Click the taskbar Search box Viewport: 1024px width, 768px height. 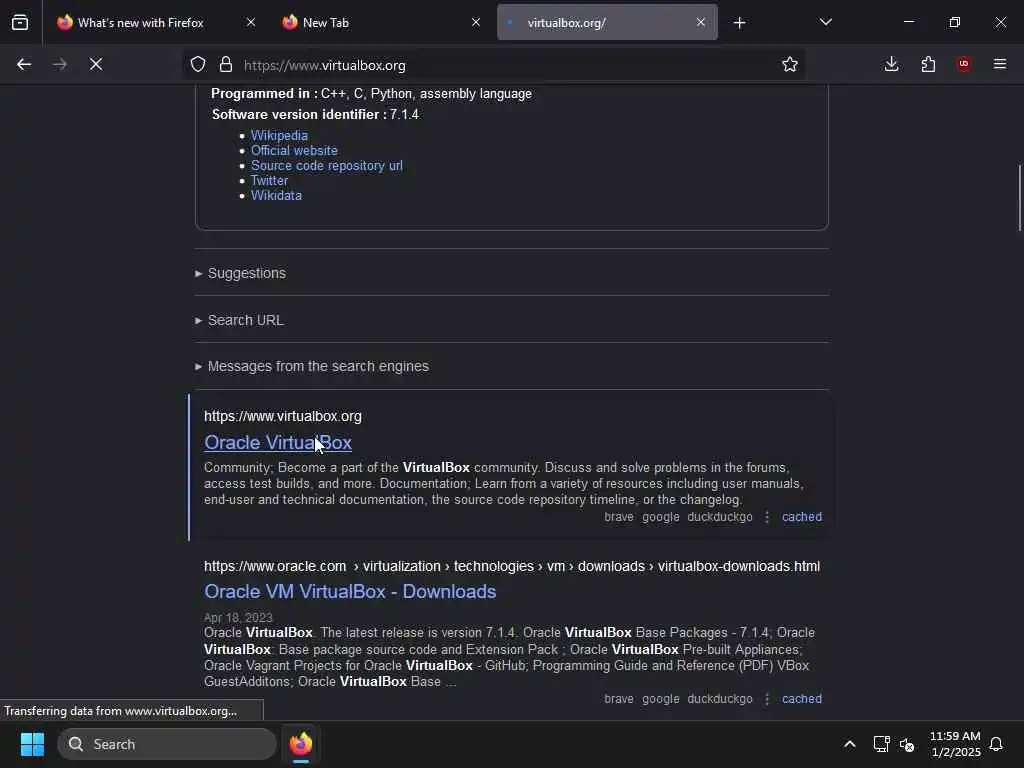[167, 744]
